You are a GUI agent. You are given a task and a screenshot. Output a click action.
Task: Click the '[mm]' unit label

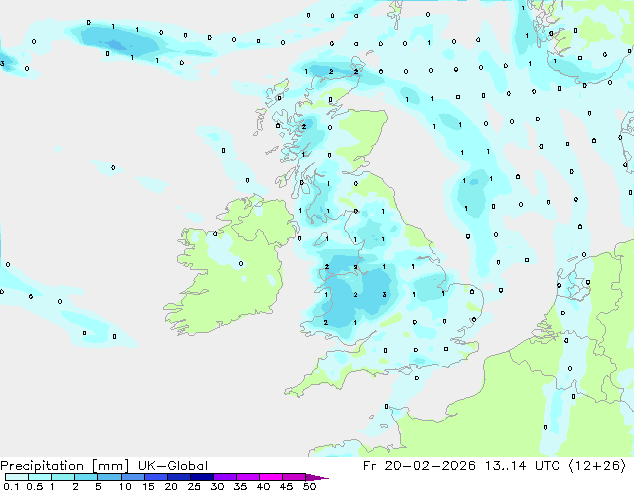click(110, 466)
